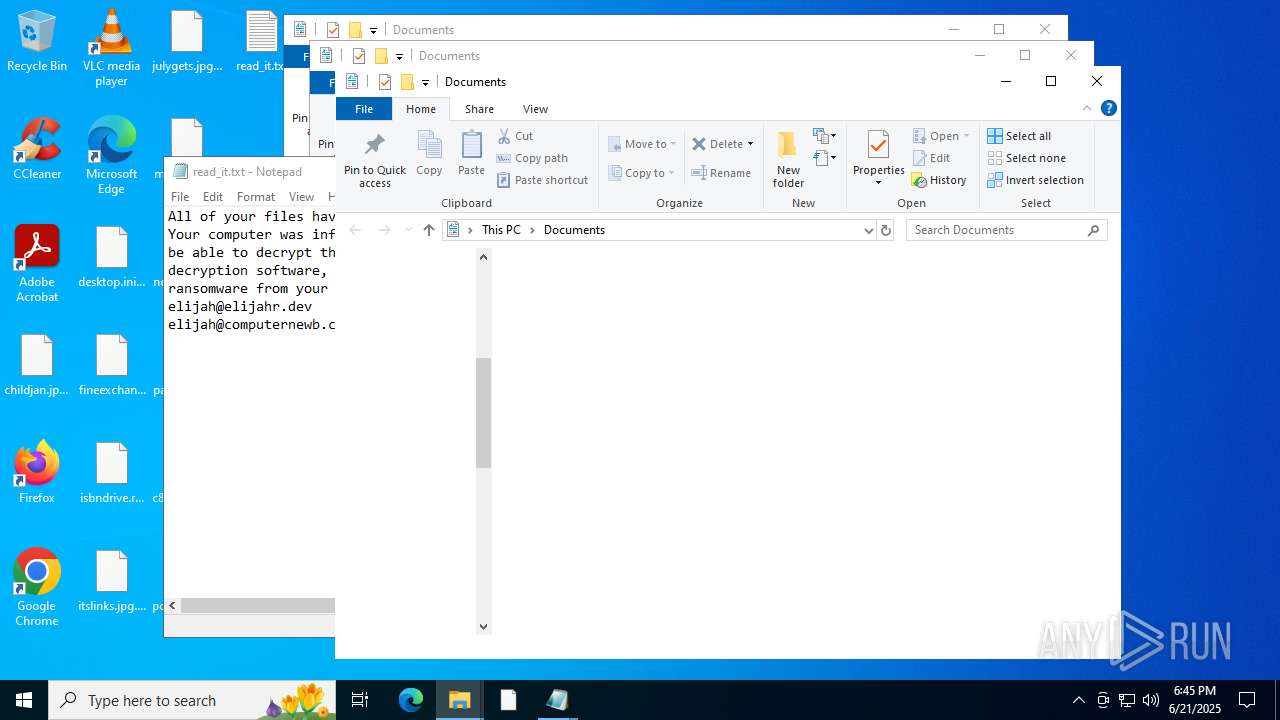Click Copy path in the ribbon

coord(532,158)
